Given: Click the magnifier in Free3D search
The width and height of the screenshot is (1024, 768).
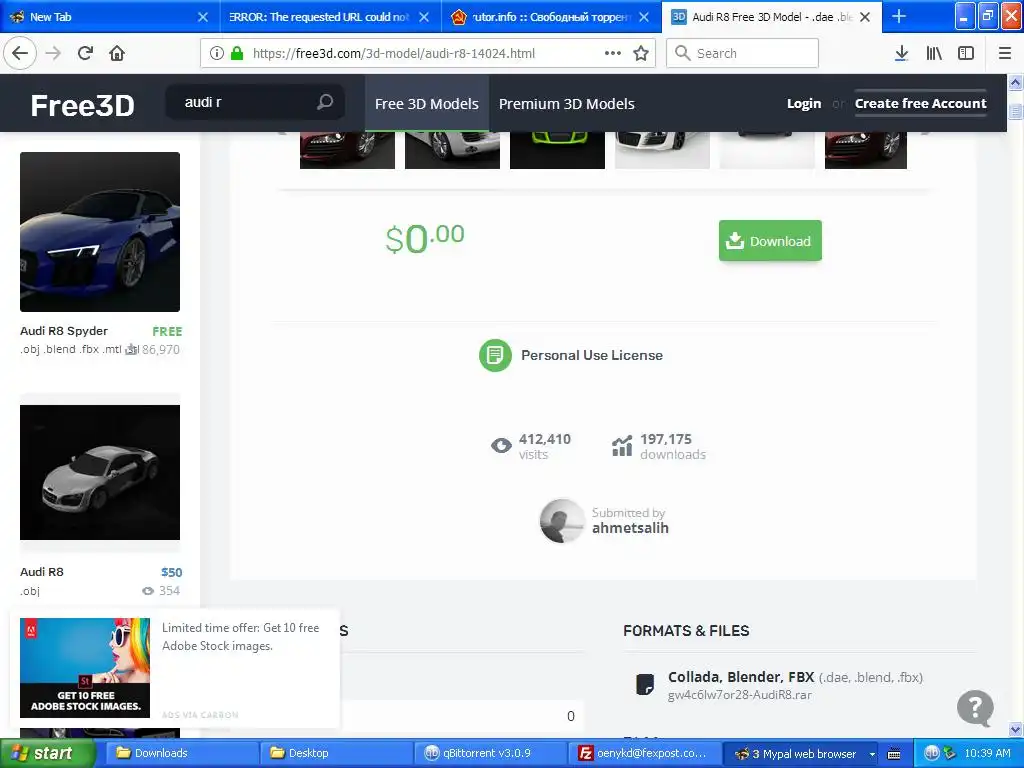Looking at the screenshot, I should (x=325, y=102).
